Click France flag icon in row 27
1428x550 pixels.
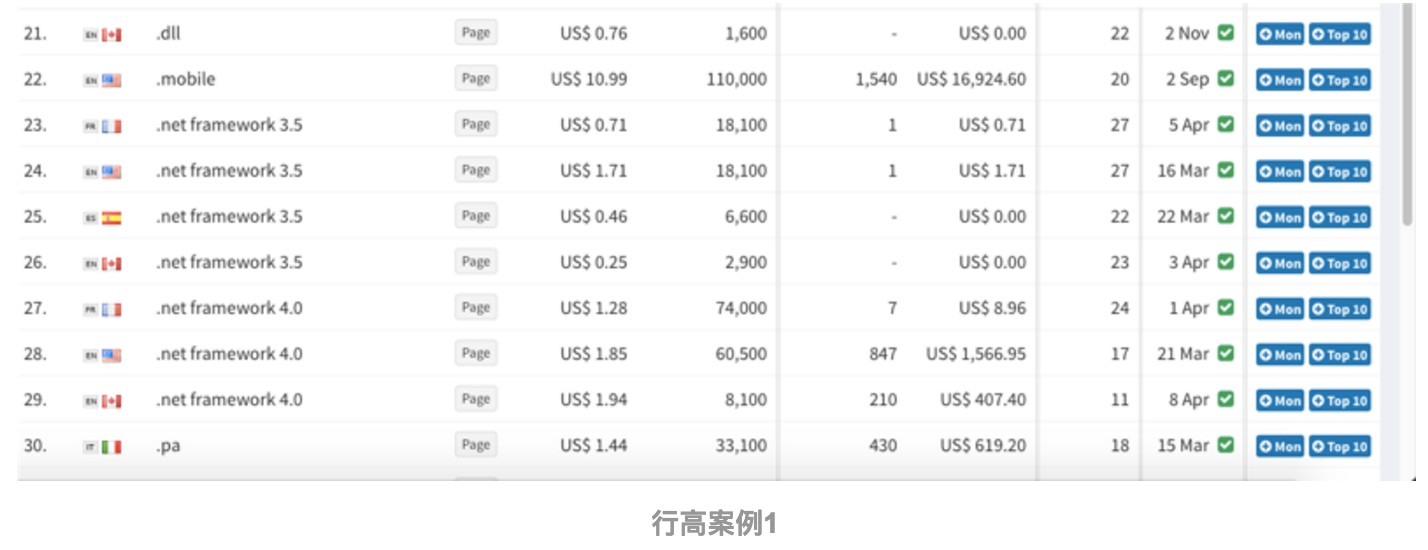click(x=111, y=310)
